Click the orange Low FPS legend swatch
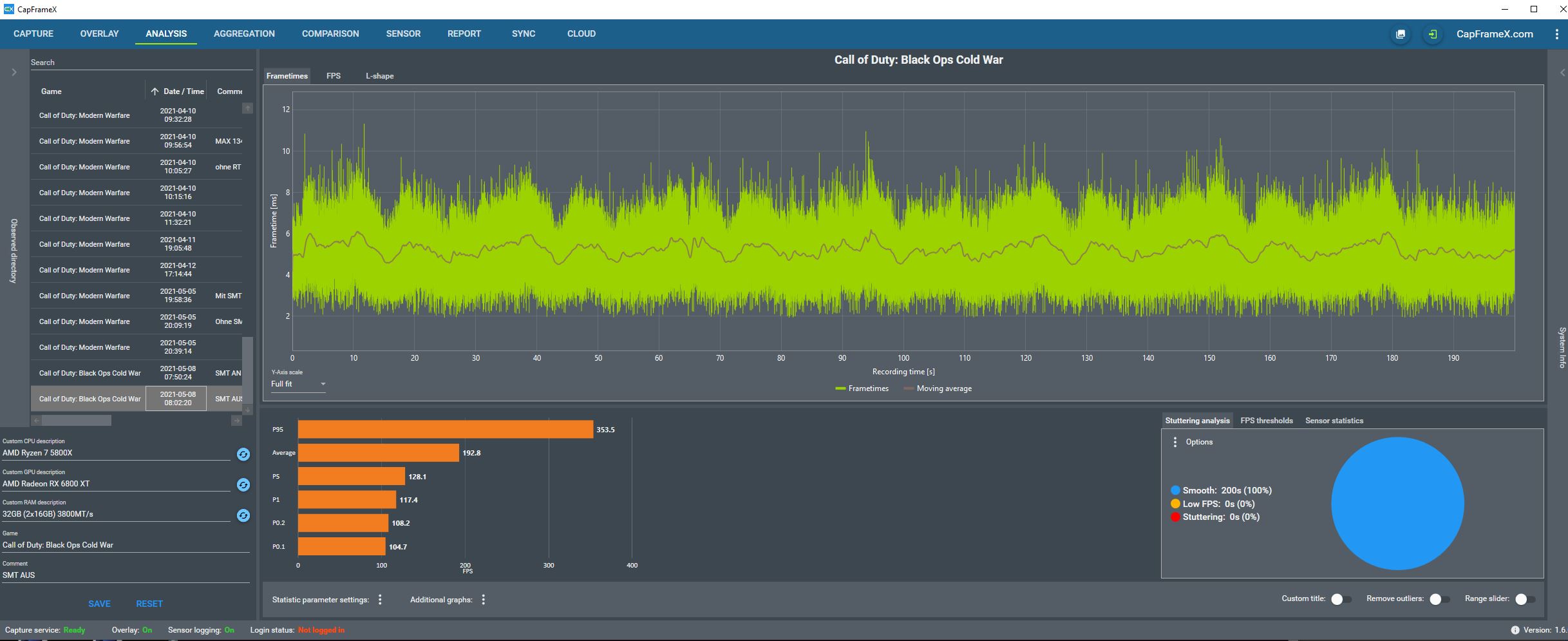 [1175, 504]
